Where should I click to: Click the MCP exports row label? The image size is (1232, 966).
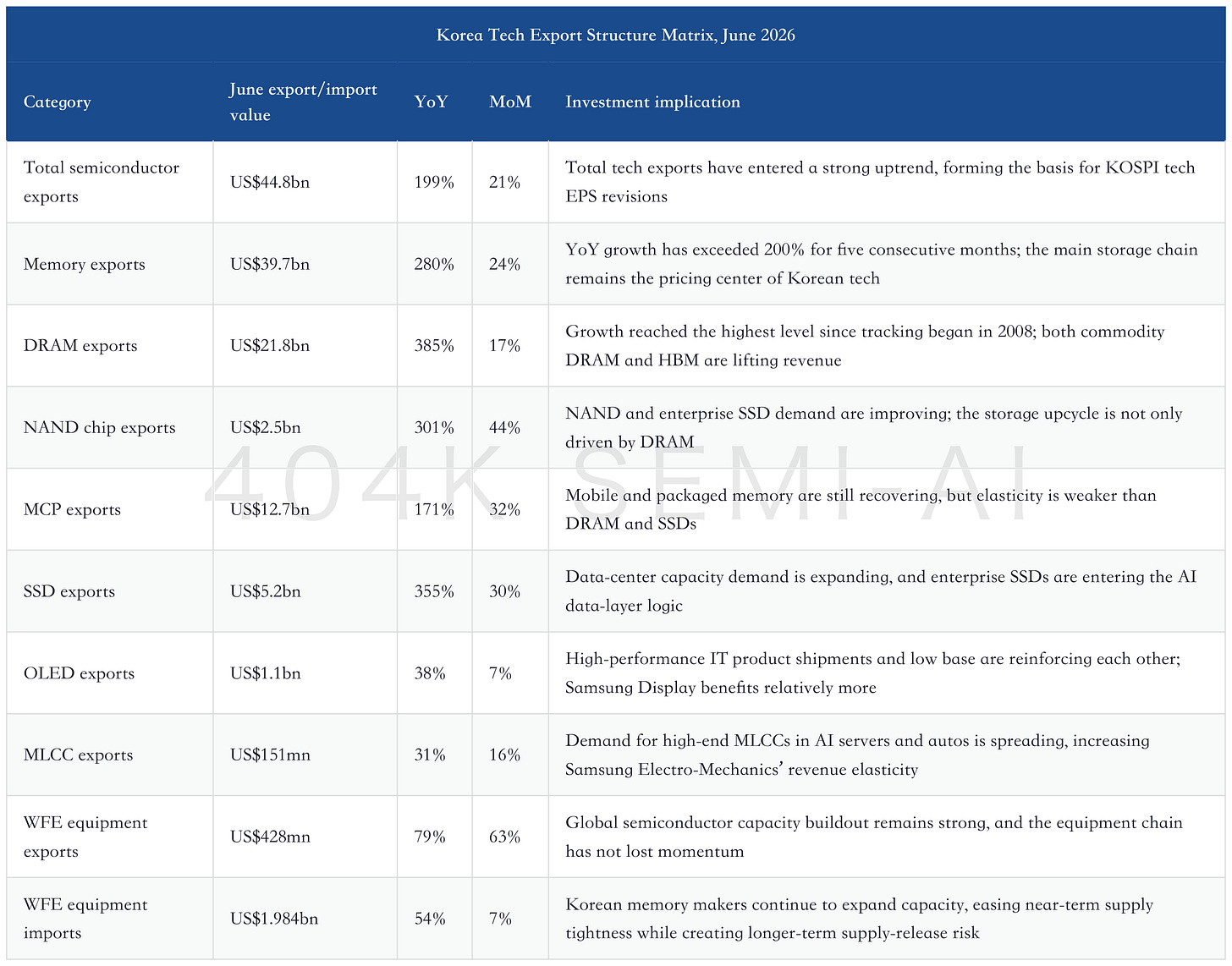click(72, 509)
